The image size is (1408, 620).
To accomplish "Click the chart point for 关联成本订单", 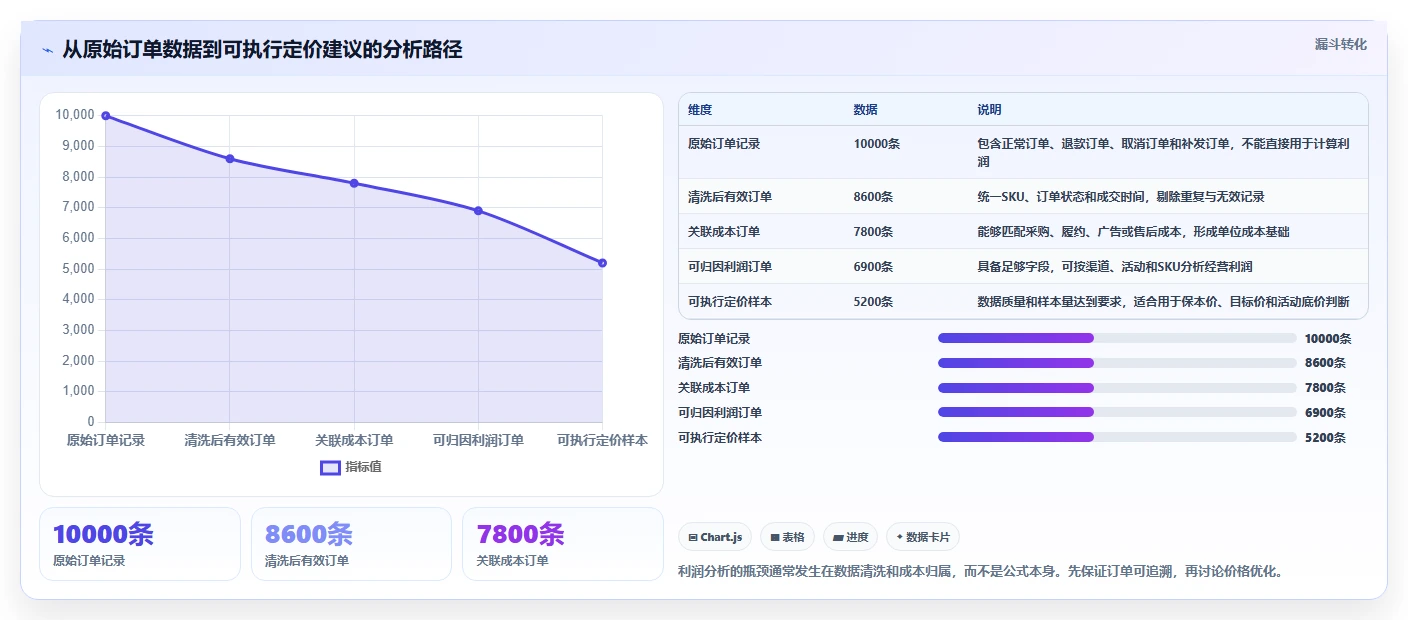I will [354, 183].
